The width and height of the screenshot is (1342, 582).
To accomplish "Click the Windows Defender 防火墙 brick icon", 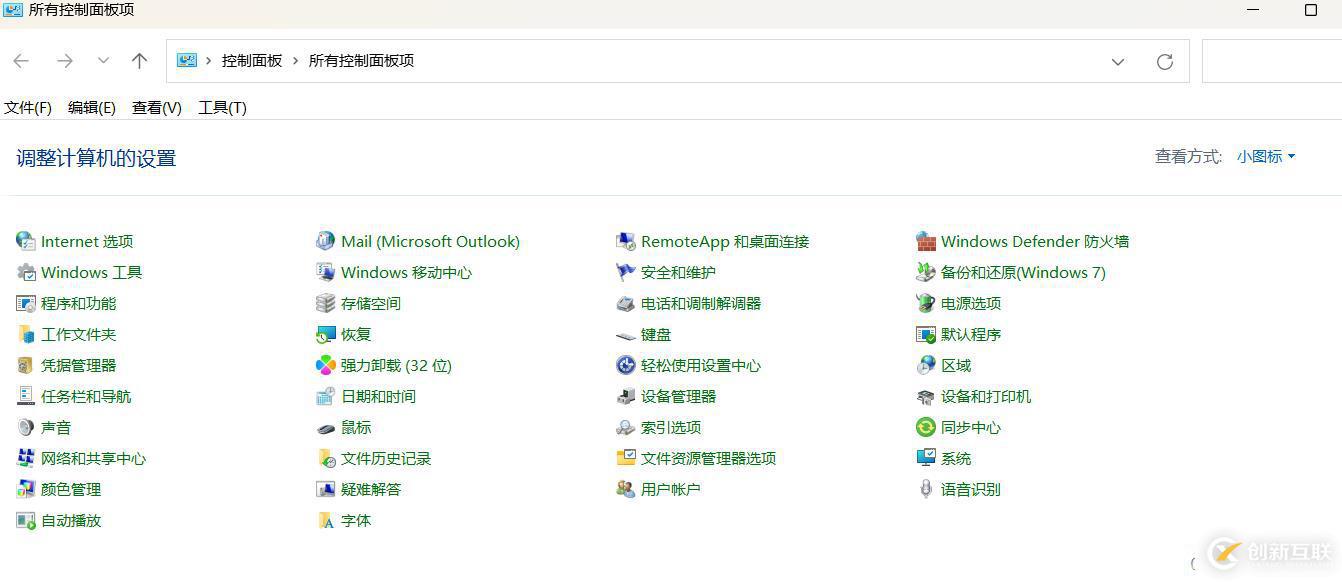I will [x=925, y=241].
